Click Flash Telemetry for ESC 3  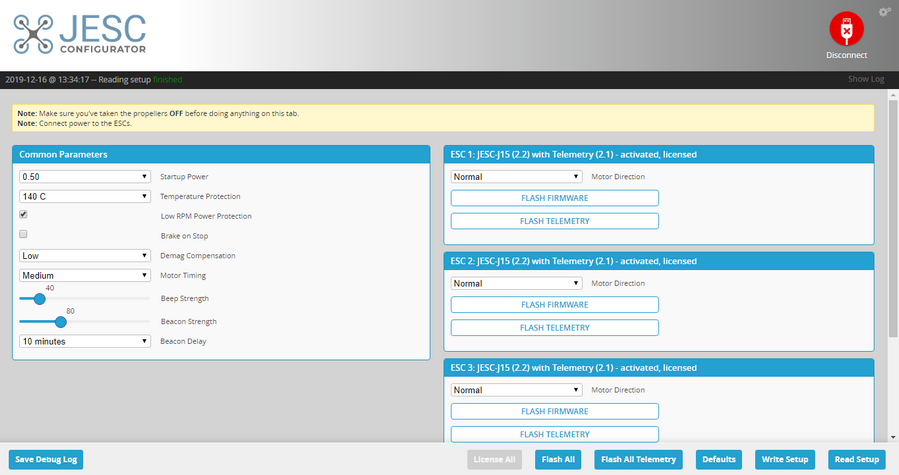(554, 434)
